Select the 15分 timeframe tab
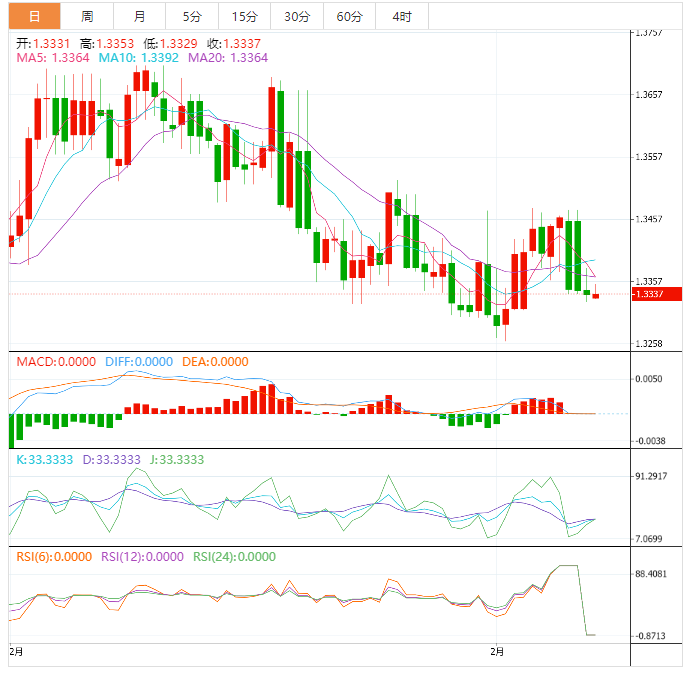Viewport: 692px width, 676px height. [x=243, y=16]
